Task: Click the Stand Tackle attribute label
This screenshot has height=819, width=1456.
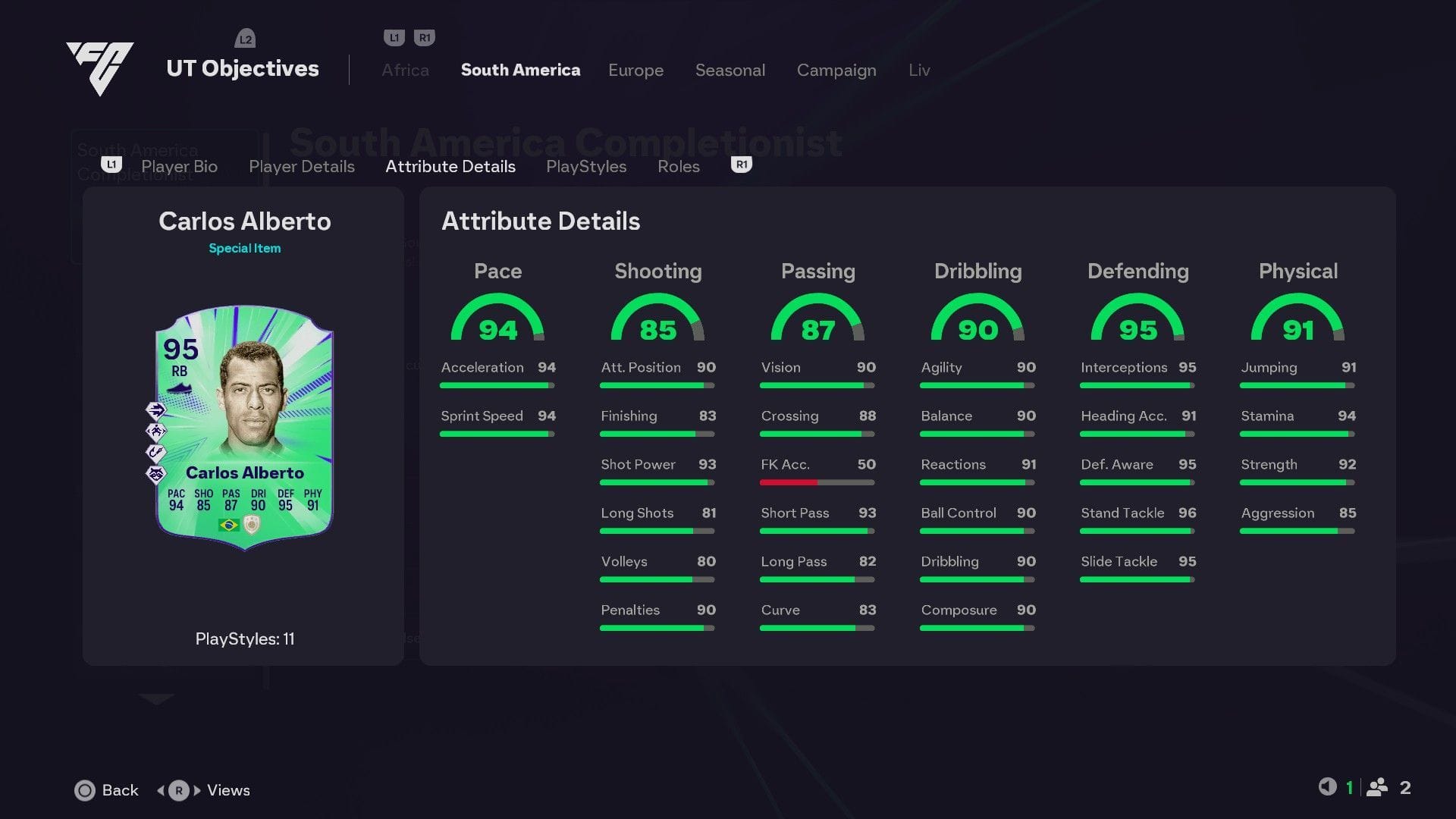Action: (x=1122, y=513)
